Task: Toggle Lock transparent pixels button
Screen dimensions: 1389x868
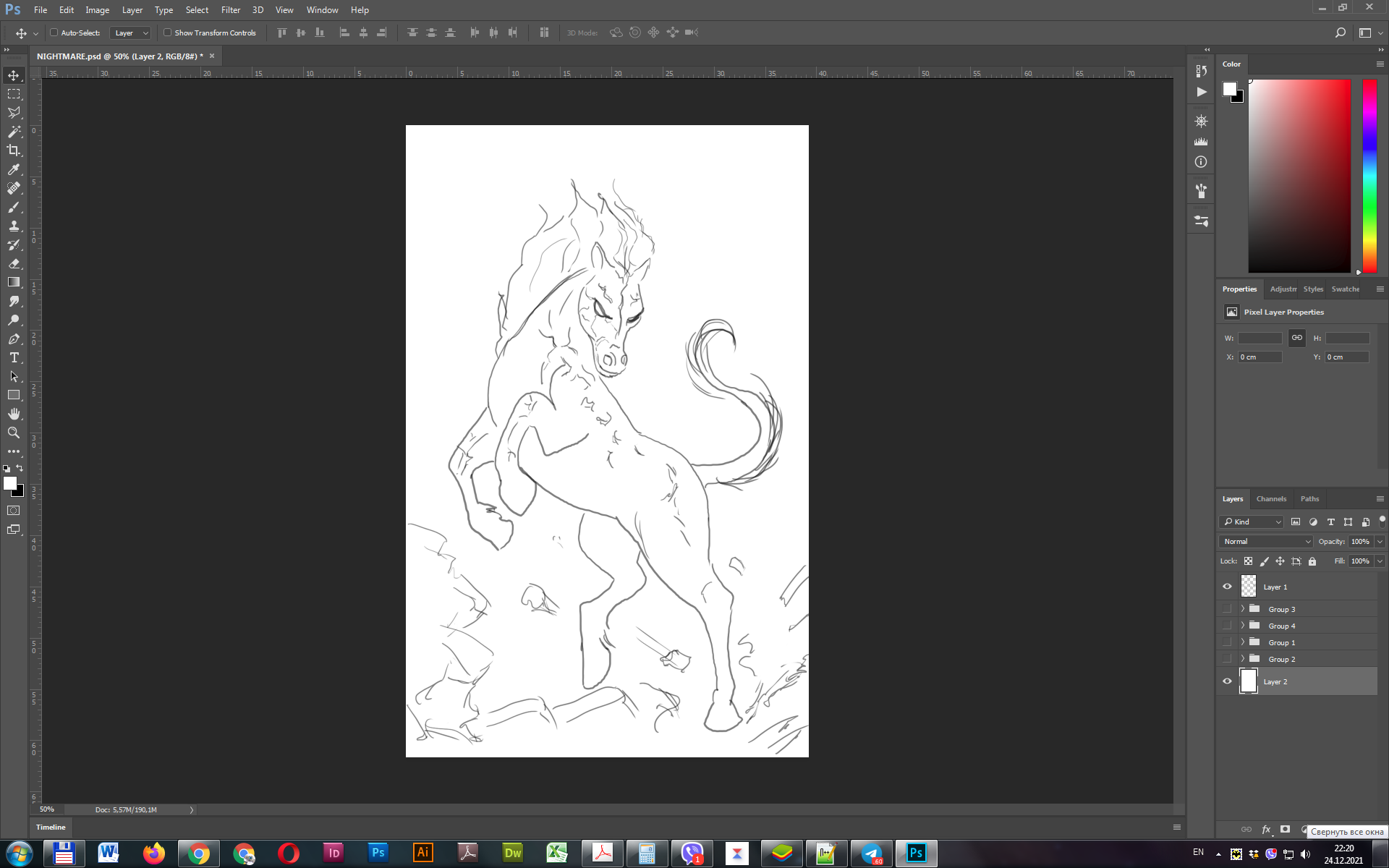Action: 1248,561
